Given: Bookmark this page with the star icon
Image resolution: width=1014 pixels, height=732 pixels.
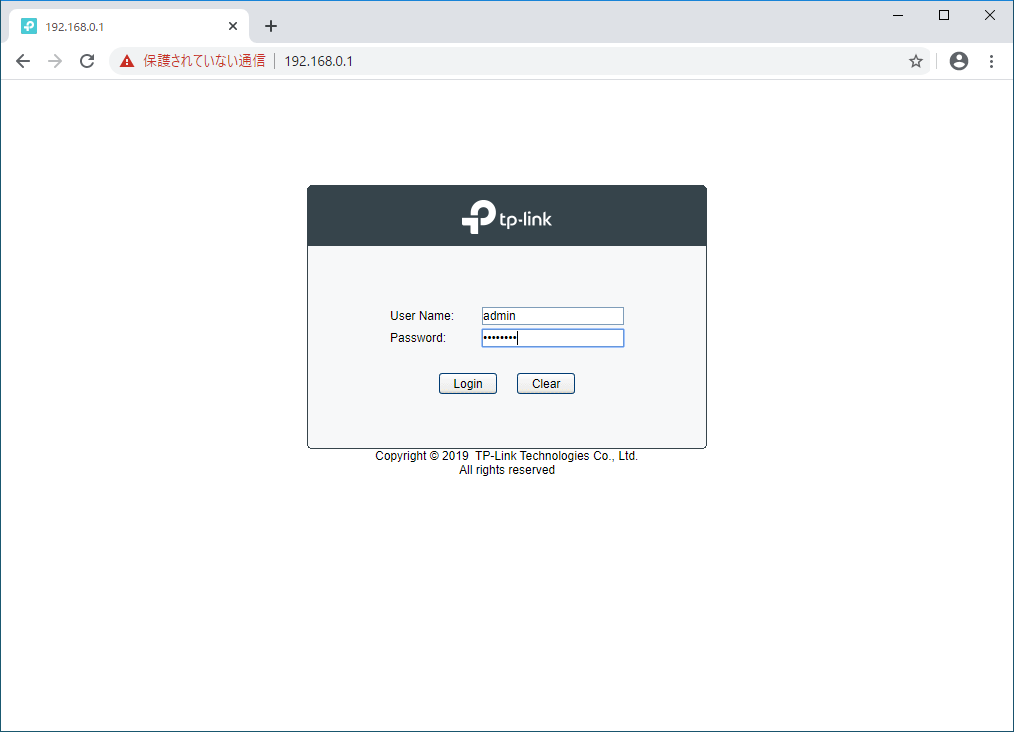Looking at the screenshot, I should 916,61.
